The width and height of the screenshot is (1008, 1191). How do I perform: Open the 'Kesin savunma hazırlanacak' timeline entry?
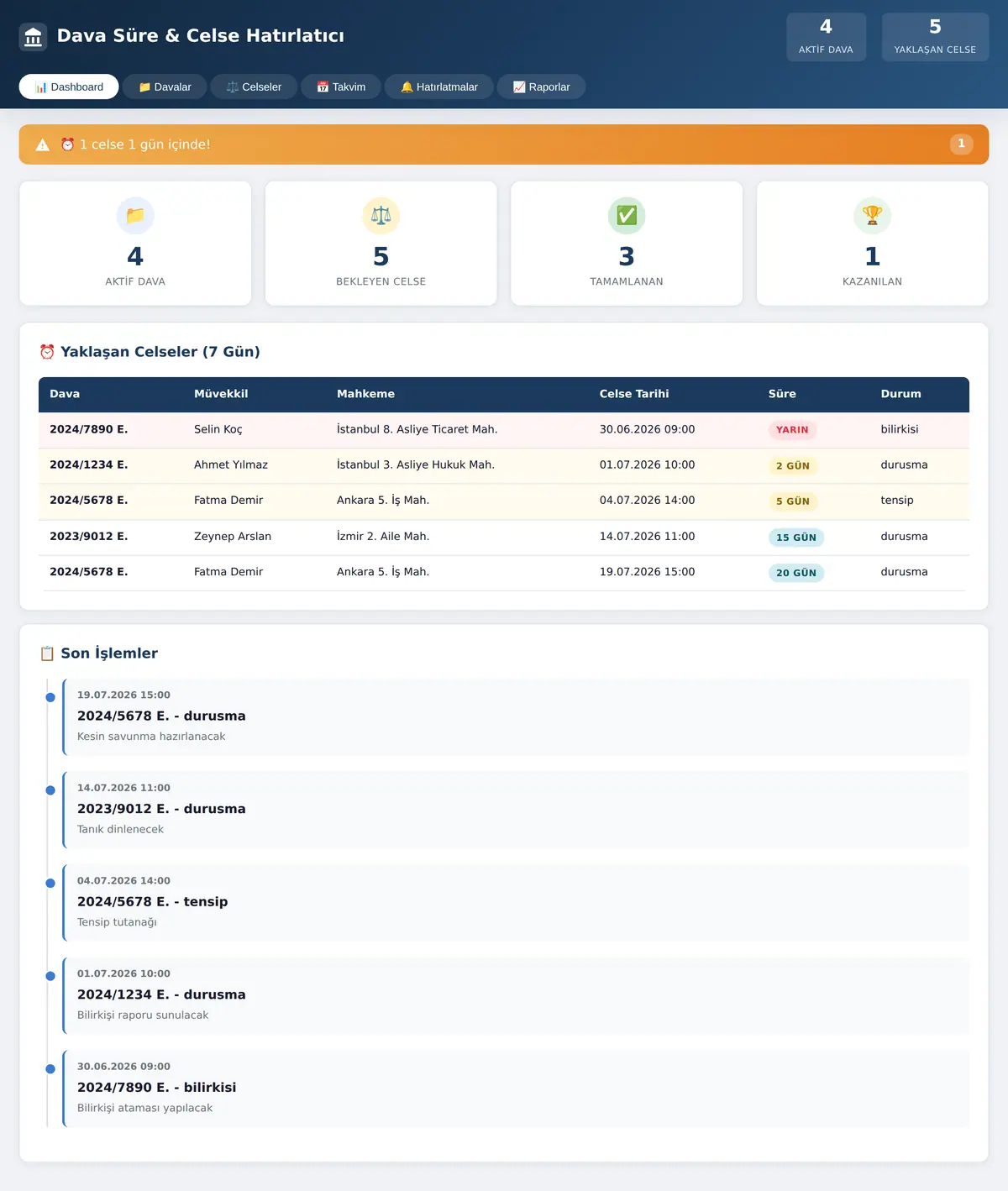(516, 717)
